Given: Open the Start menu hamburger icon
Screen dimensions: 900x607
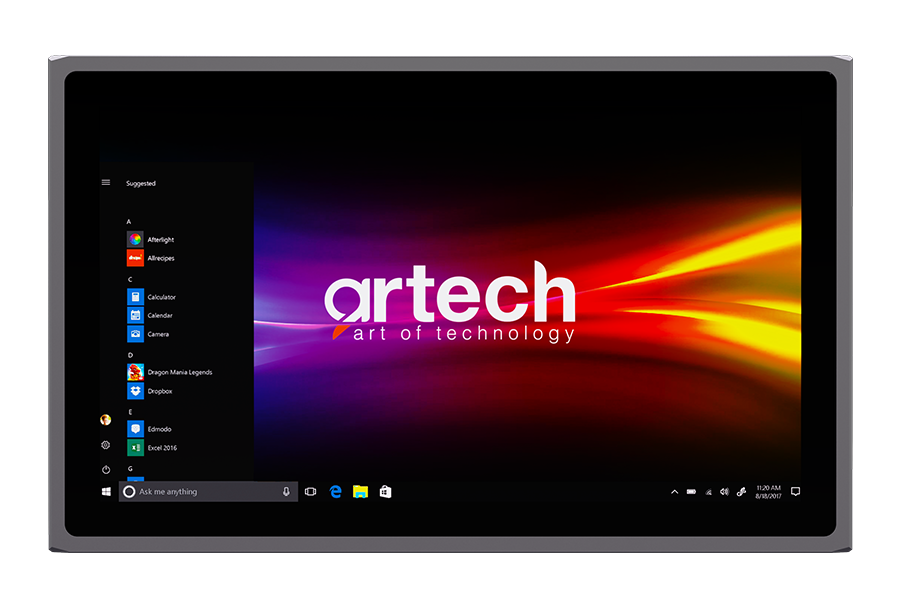Looking at the screenshot, I should click(106, 182).
